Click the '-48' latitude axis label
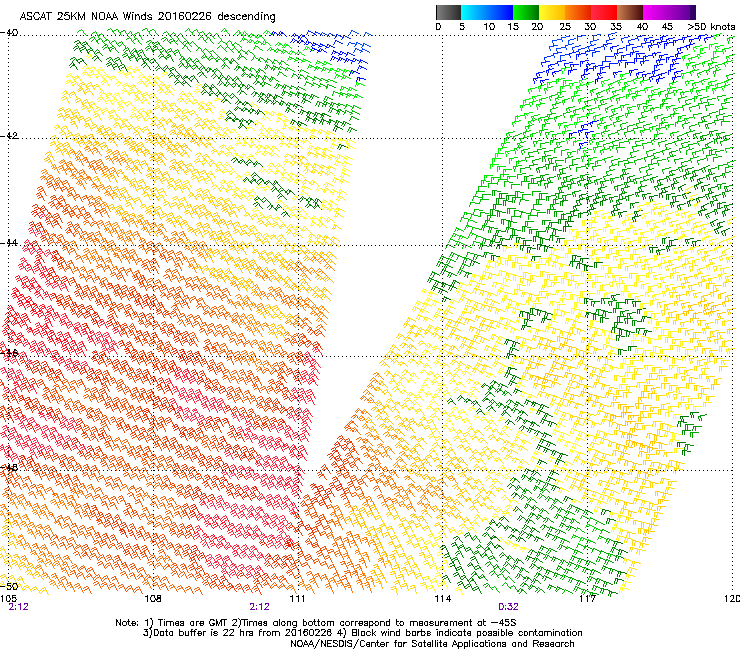 click(x=9, y=467)
